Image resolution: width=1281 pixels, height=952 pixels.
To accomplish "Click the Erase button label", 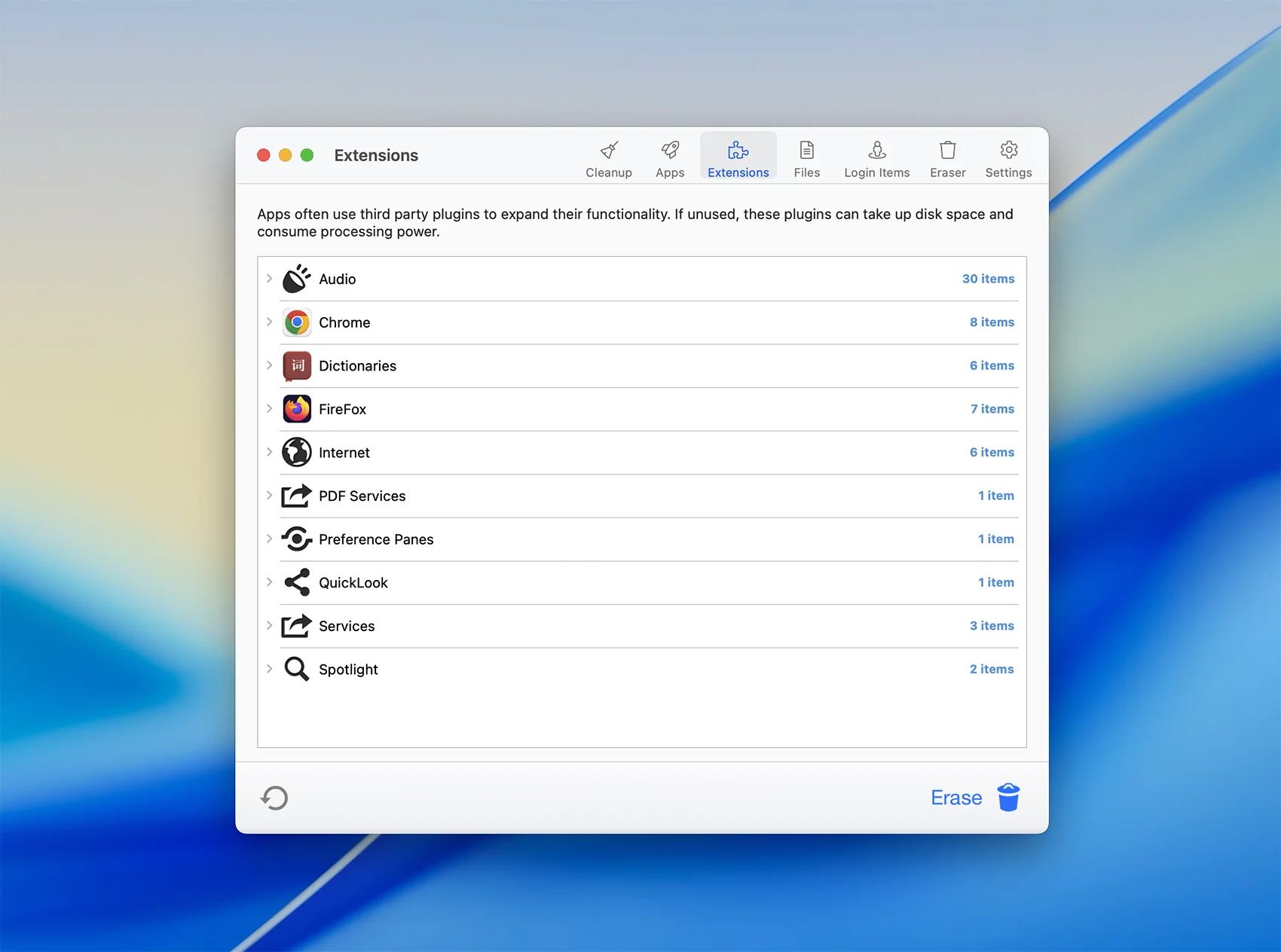I will coord(956,798).
